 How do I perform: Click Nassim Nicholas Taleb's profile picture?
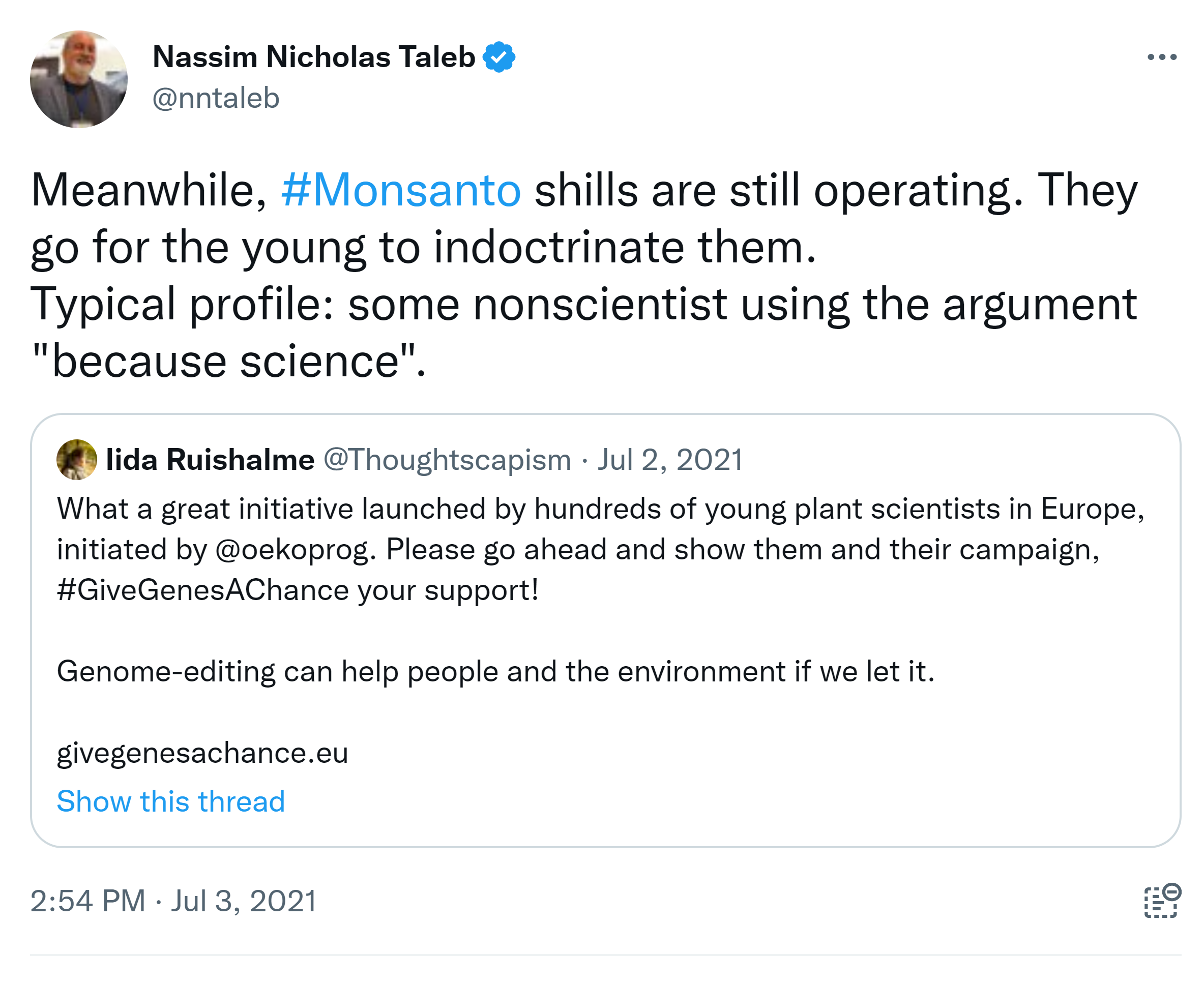(79, 79)
